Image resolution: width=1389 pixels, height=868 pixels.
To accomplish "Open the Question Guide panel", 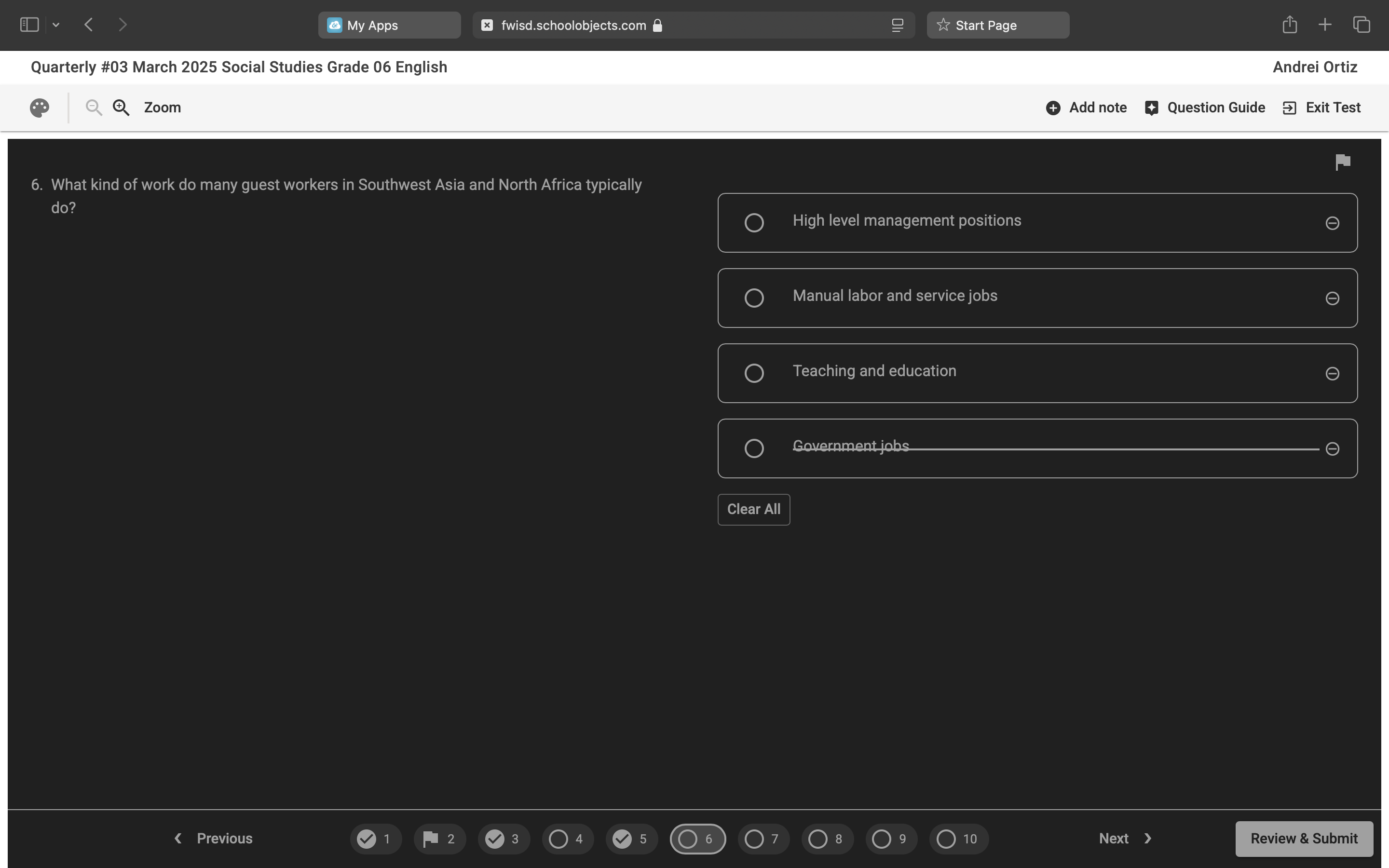I will pos(1205,108).
